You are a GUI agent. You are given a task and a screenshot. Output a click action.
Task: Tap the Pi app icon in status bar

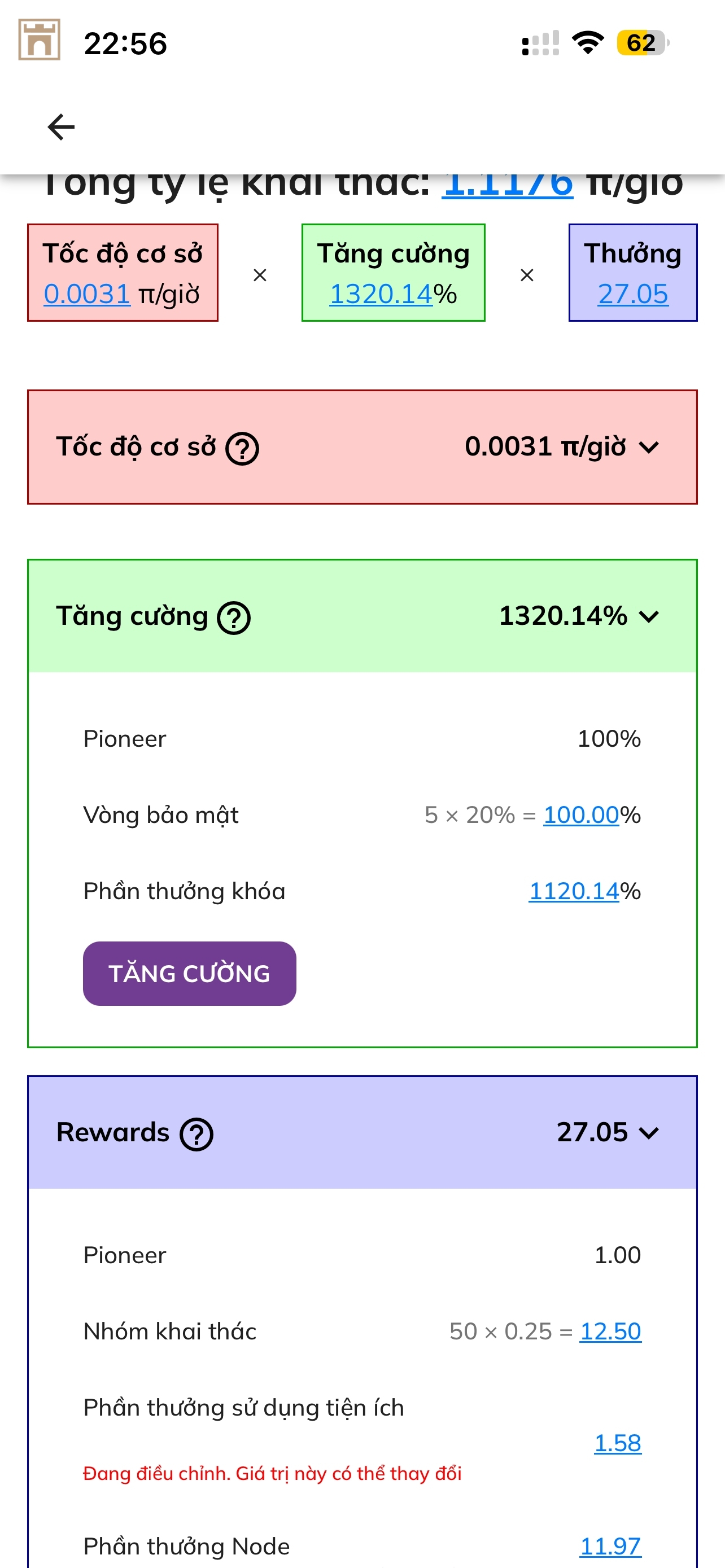coord(40,40)
